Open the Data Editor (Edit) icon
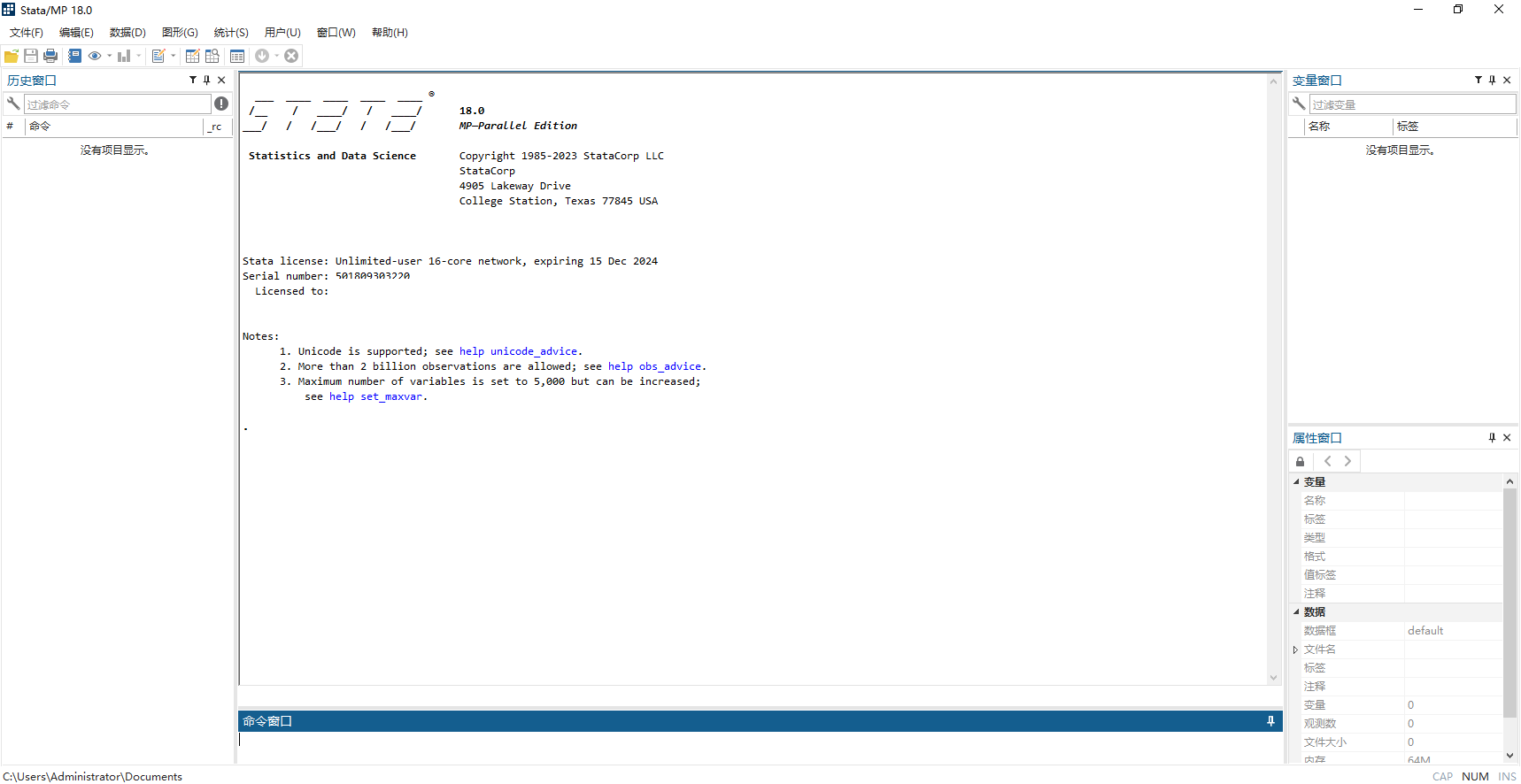 192,56
